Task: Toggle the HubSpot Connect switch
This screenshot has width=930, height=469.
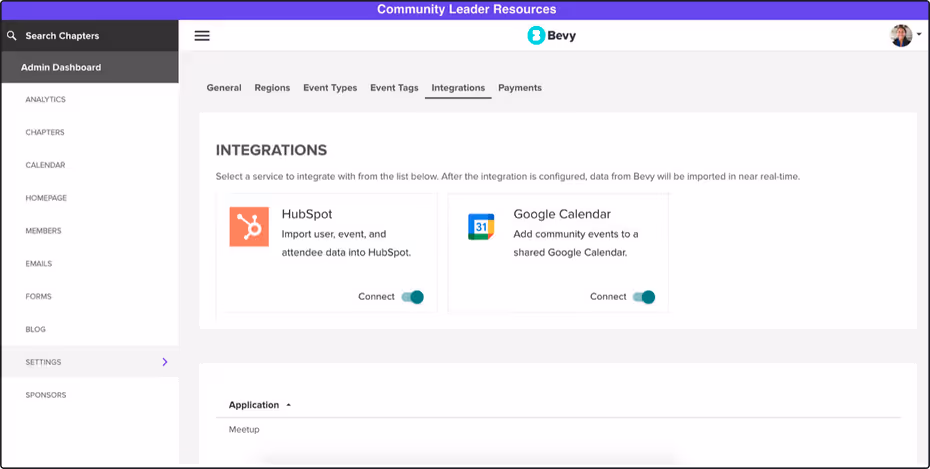Action: (413, 296)
